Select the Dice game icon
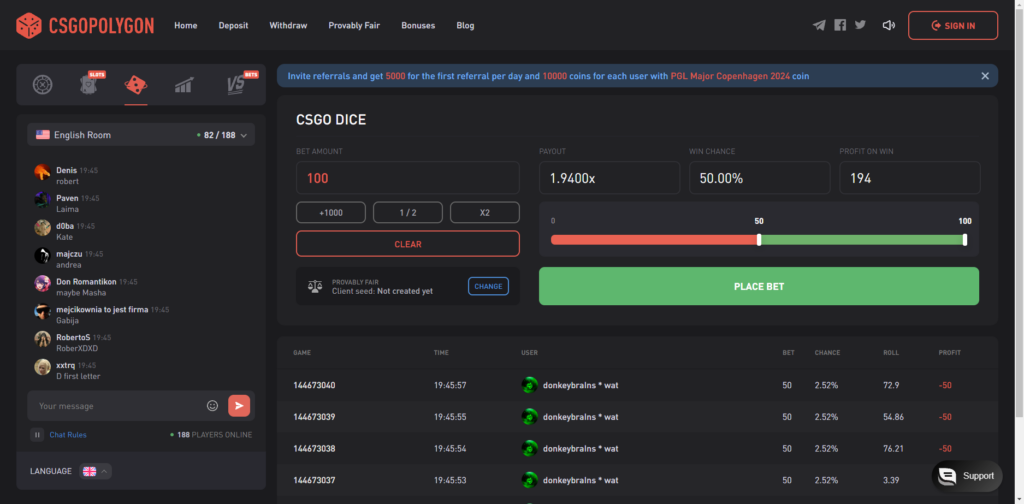The width and height of the screenshot is (1024, 504). [x=136, y=85]
